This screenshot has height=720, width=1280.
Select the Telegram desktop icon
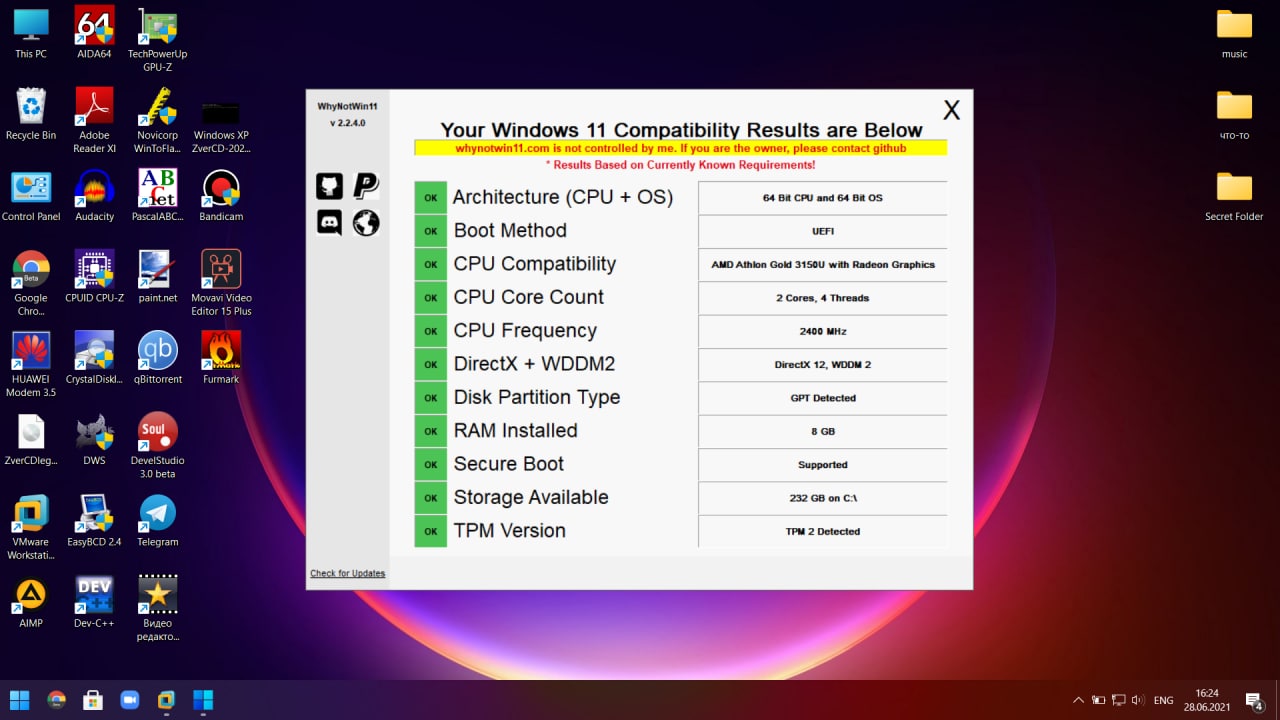coord(157,520)
